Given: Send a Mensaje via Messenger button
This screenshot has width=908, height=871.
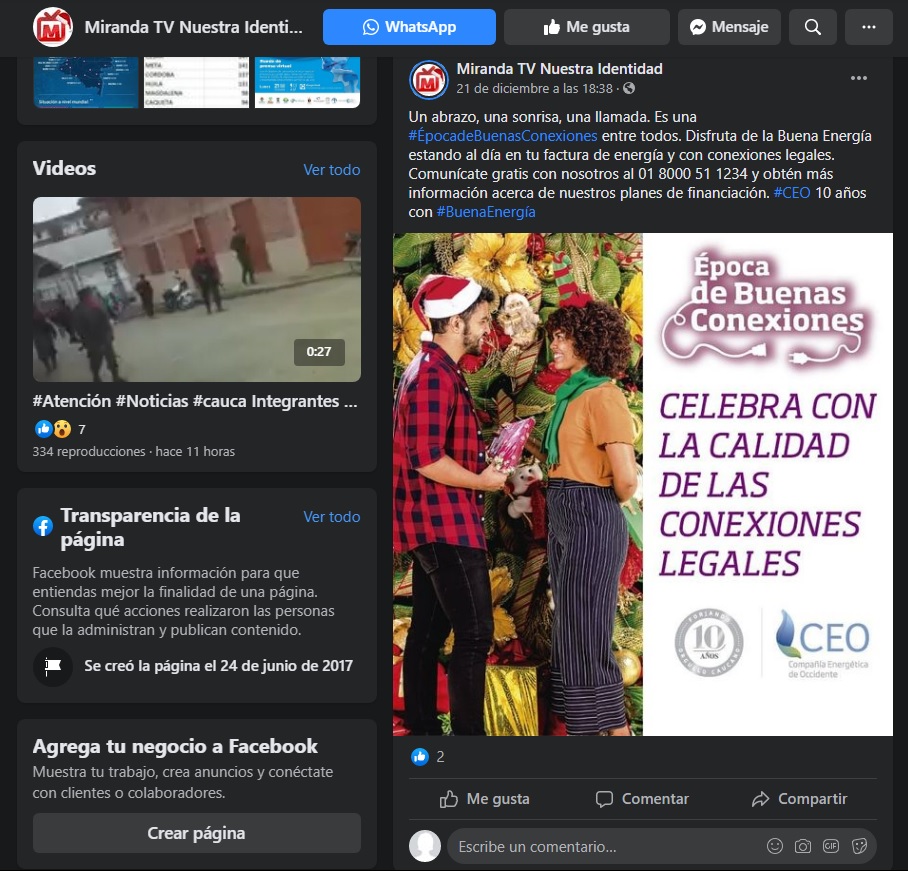Looking at the screenshot, I should coord(729,27).
